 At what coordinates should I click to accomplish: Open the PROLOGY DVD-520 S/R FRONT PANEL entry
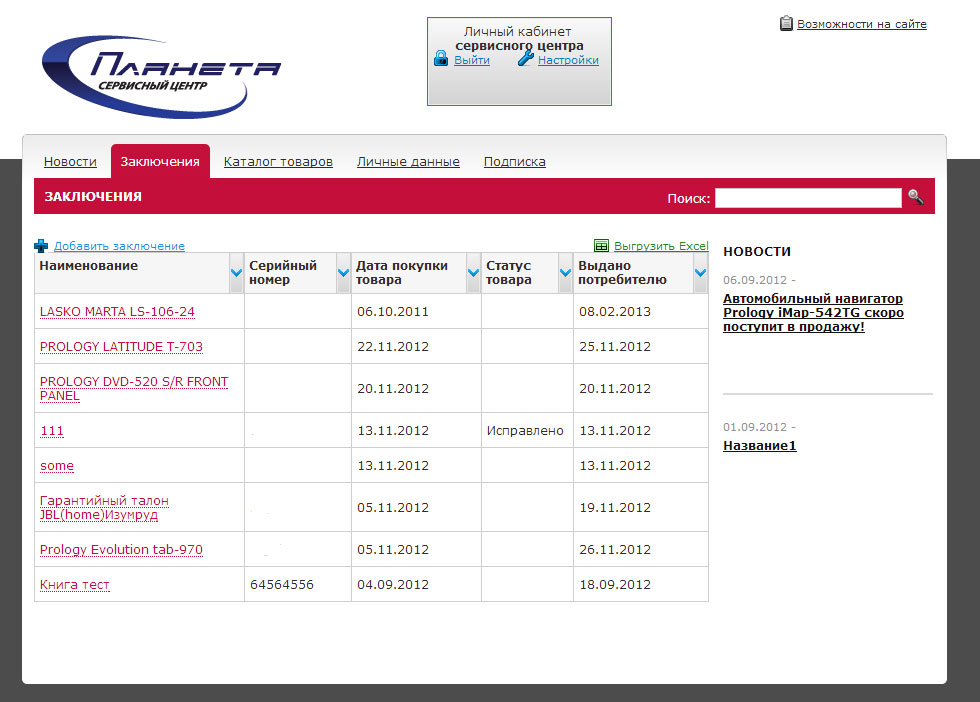click(x=134, y=388)
